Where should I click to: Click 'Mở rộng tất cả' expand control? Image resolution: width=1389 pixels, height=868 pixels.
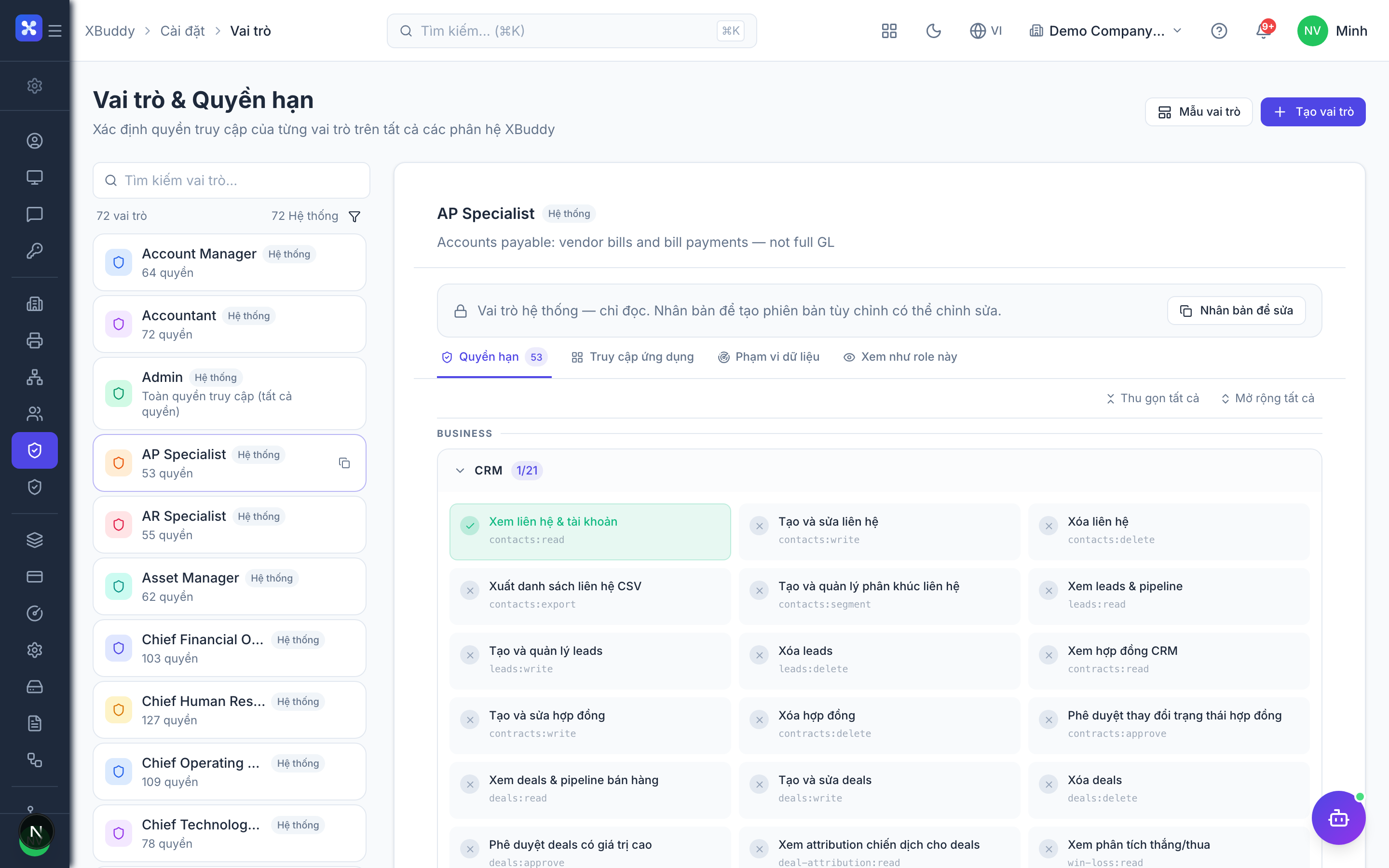1267,398
